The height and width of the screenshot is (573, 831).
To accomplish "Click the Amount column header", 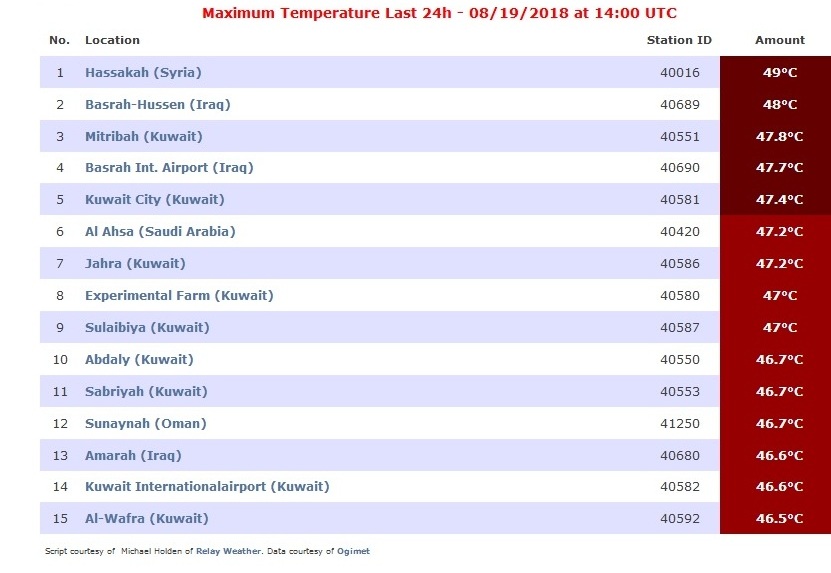I will point(780,40).
